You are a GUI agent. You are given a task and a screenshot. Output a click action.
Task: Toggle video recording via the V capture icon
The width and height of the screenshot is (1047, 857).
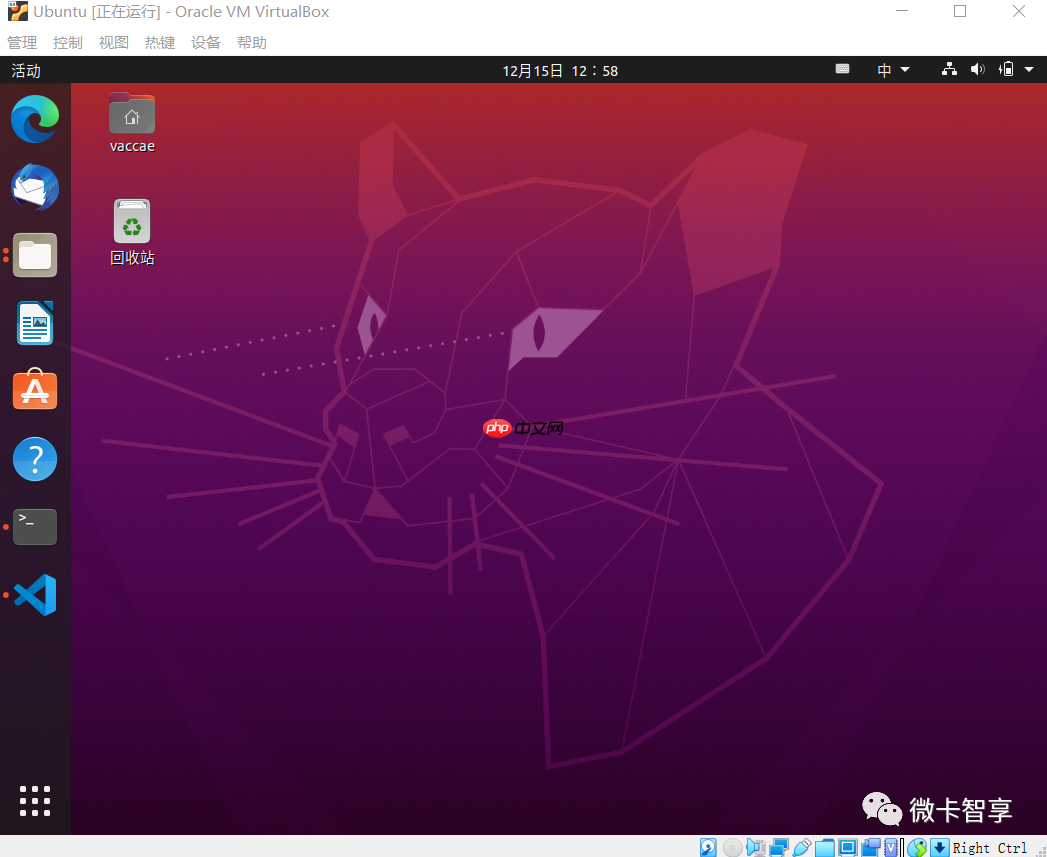point(892,847)
